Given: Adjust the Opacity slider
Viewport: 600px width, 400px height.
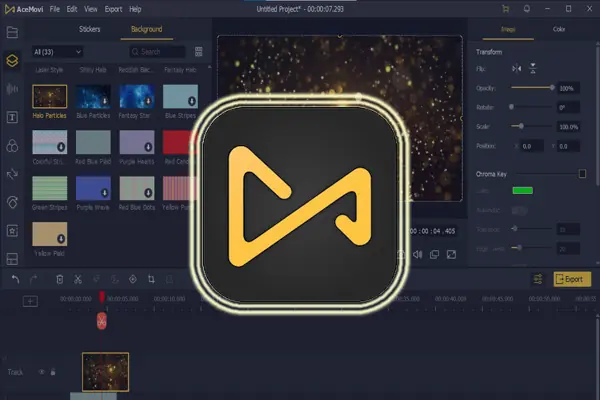Looking at the screenshot, I should tap(533, 88).
